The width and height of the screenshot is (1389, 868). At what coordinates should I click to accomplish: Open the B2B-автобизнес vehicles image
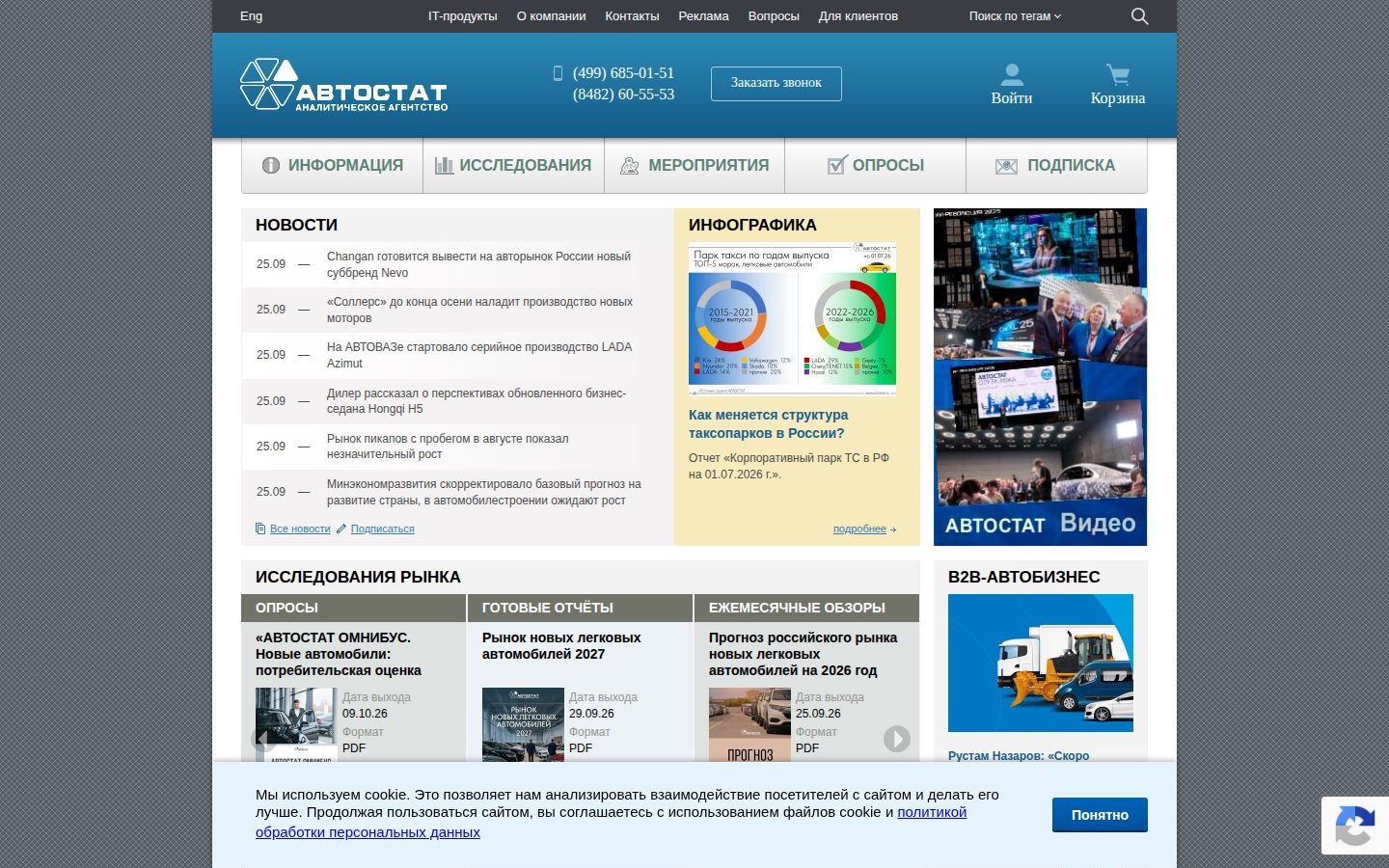coord(1041,663)
